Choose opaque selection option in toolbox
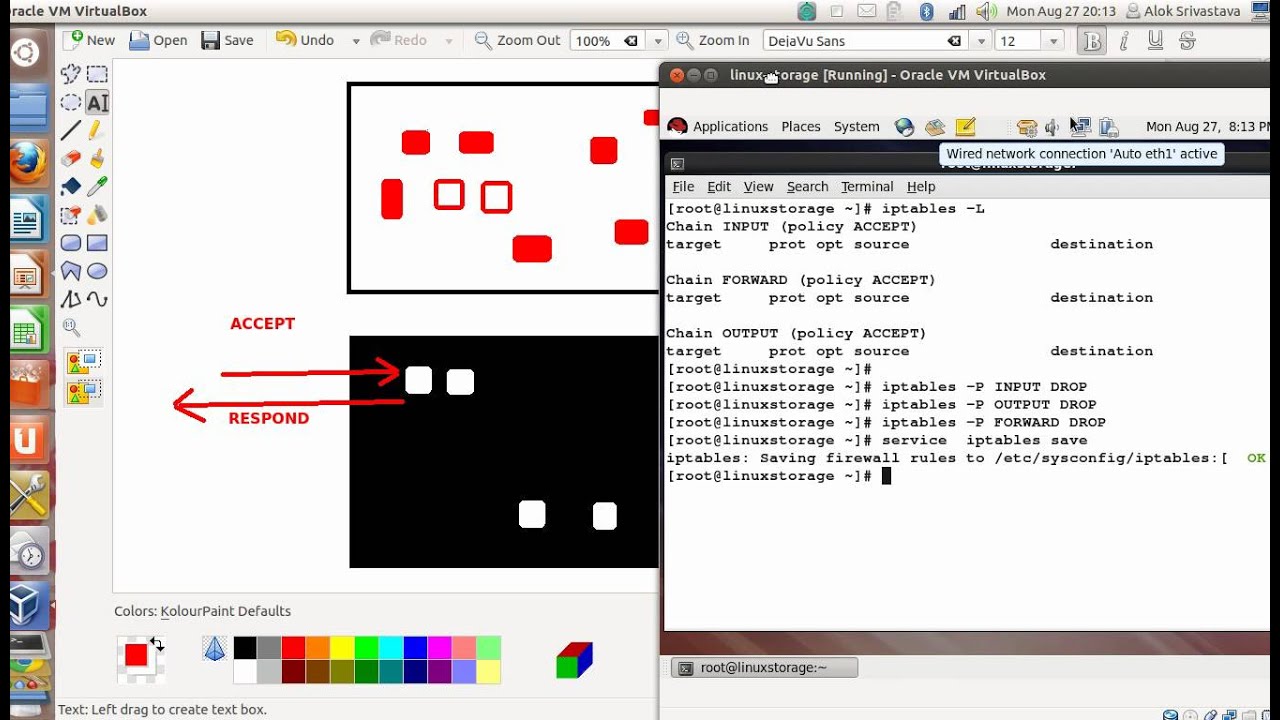1280x720 pixels. tap(84, 361)
